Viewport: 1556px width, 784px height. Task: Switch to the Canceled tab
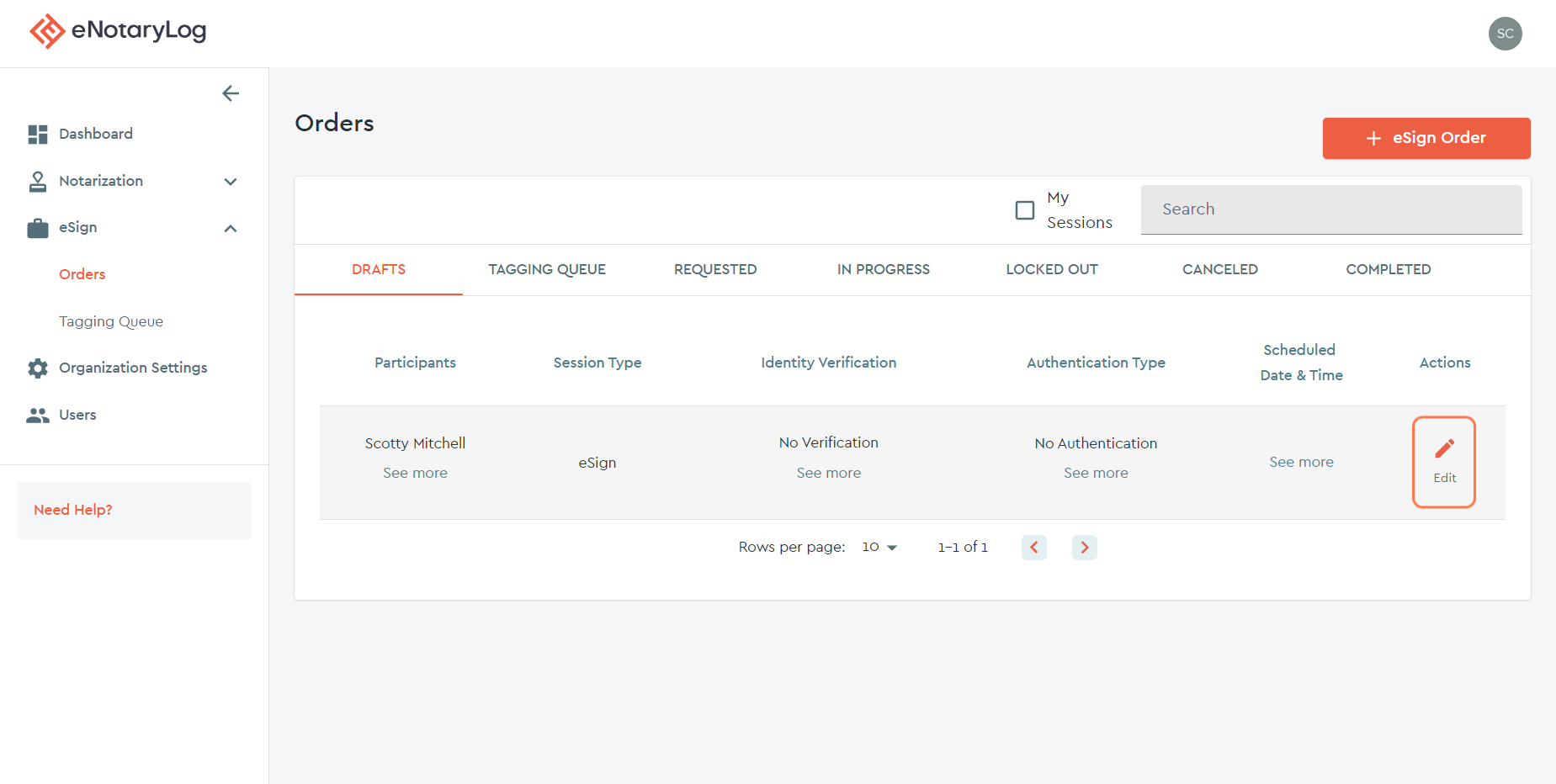1220,269
